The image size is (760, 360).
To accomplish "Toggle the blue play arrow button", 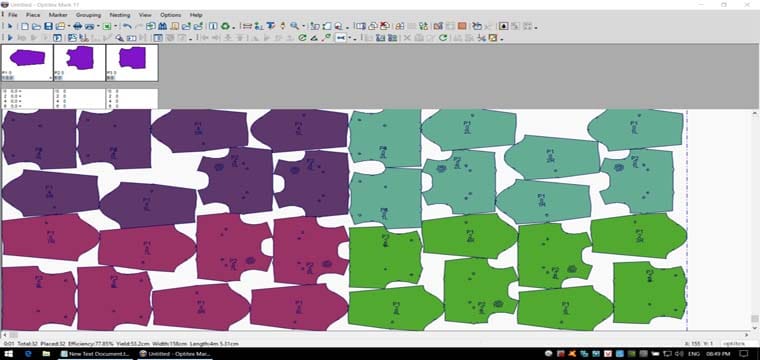I will pyautogui.click(x=10, y=38).
